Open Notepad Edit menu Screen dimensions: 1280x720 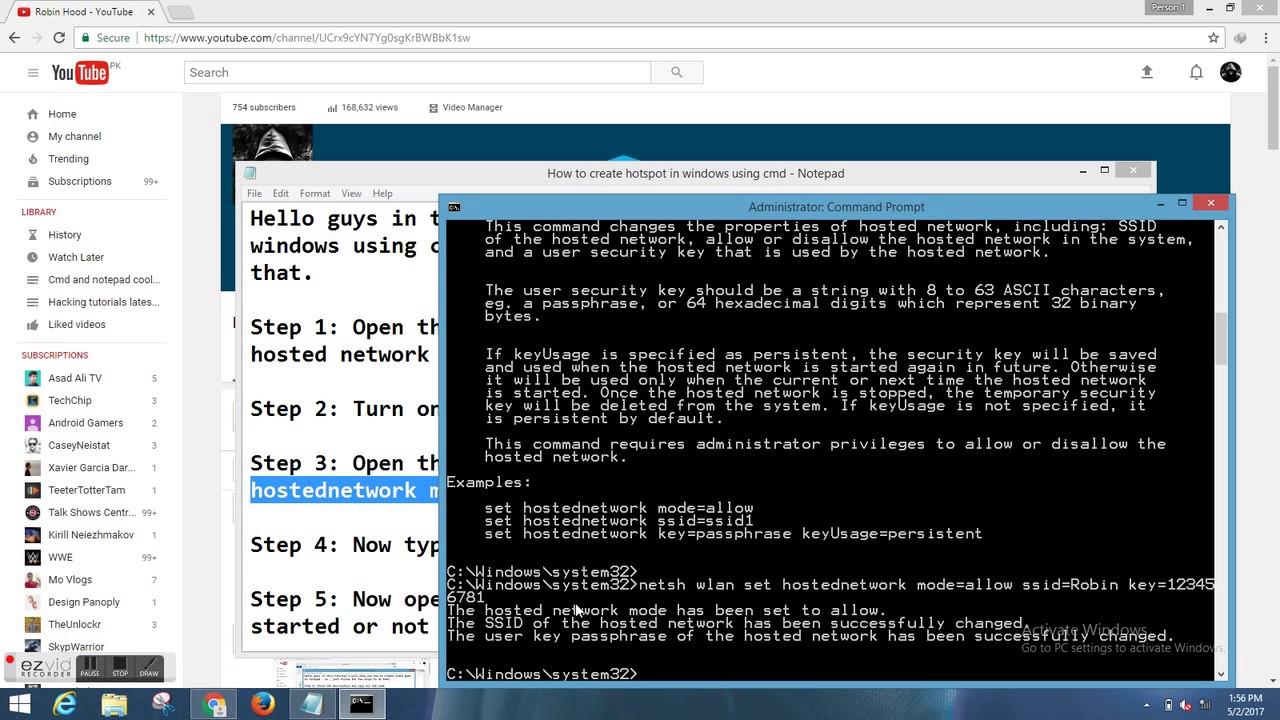click(x=280, y=193)
